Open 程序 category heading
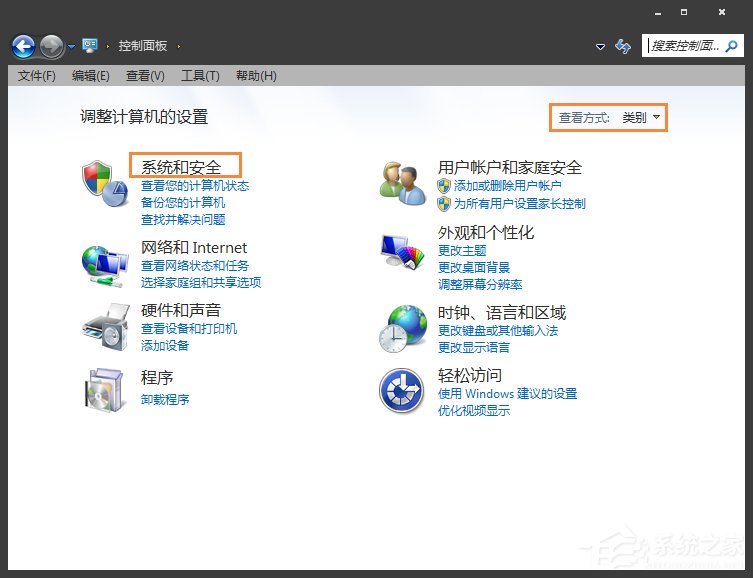Image resolution: width=753 pixels, height=578 pixels. point(157,377)
